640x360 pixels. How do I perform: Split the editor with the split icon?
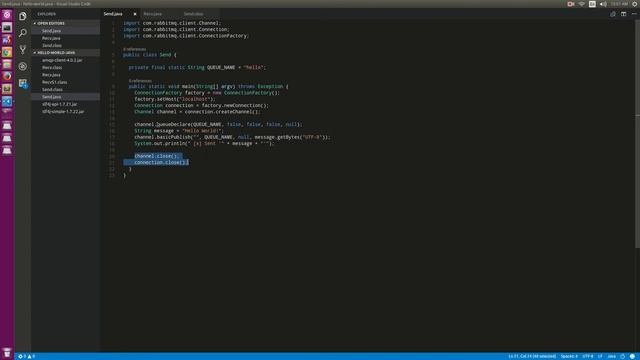[623, 14]
